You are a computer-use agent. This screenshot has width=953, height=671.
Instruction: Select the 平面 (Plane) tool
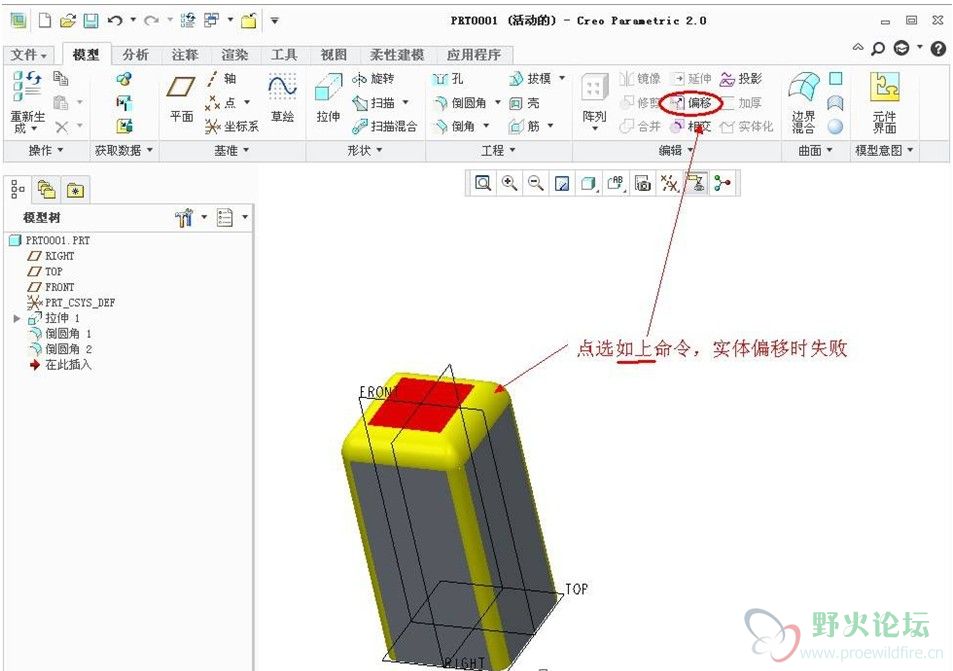181,97
